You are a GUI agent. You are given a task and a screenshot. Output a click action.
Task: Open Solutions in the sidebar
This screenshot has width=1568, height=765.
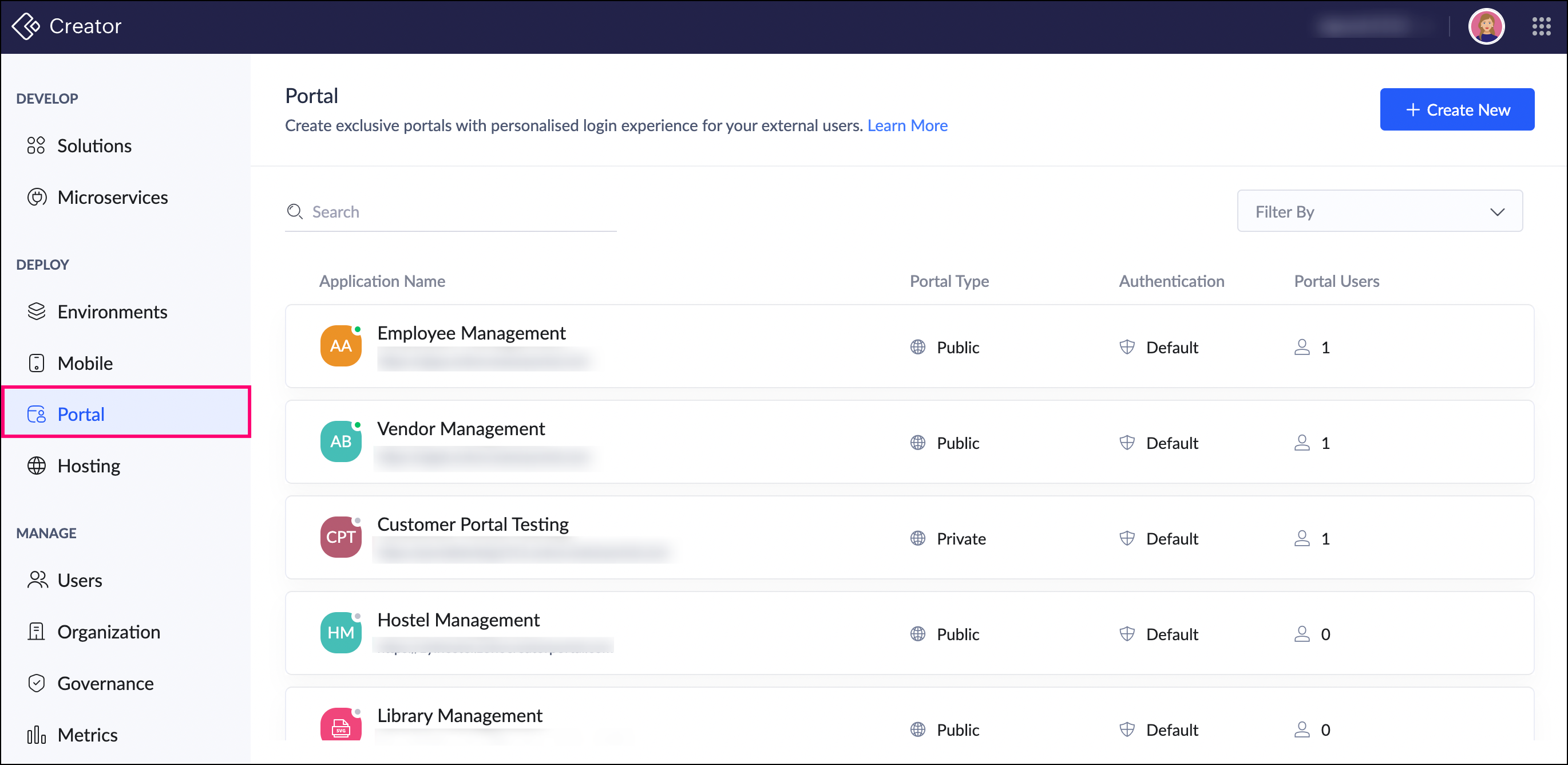(x=94, y=145)
